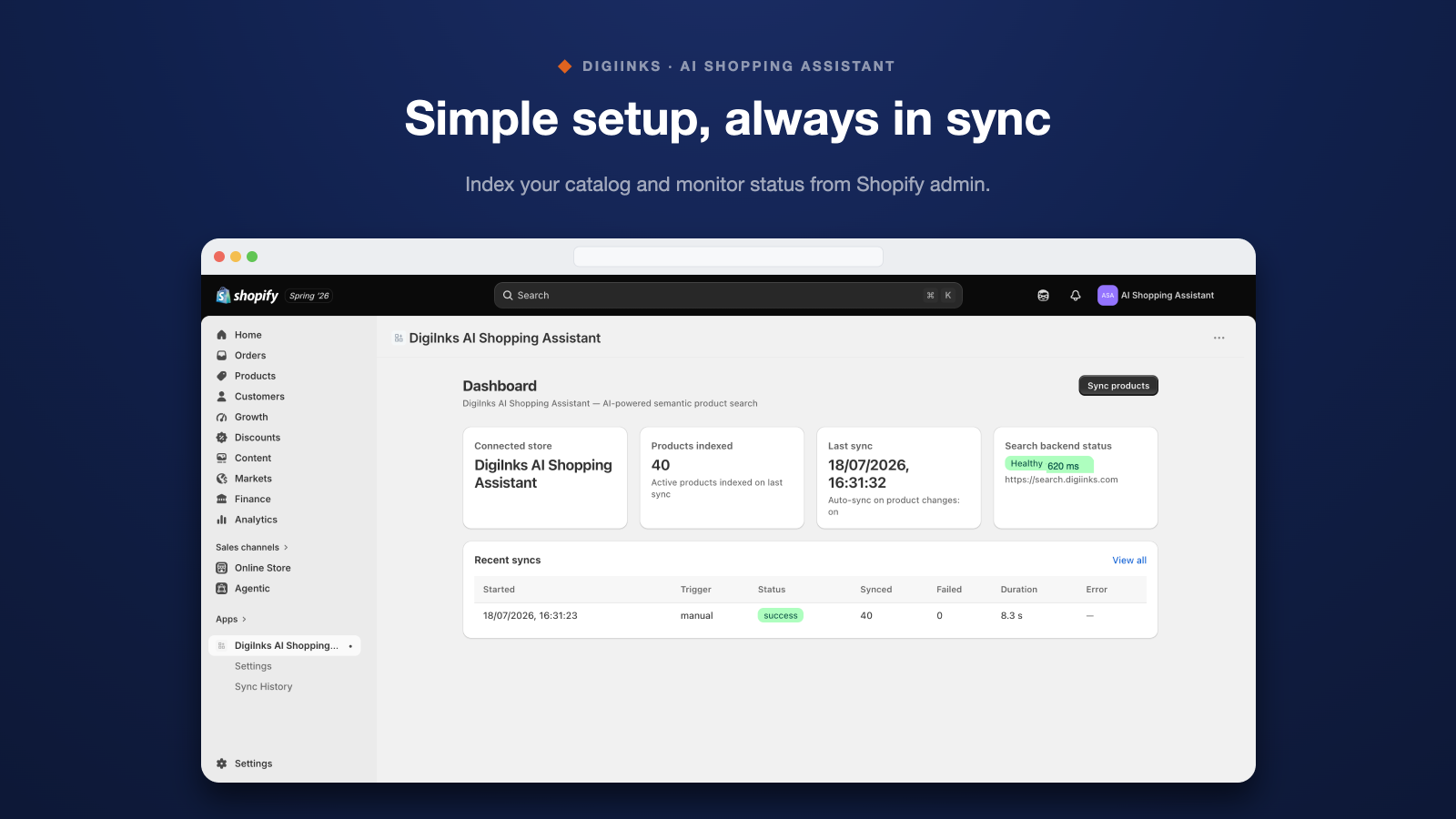
Task: Click the Growth icon in the sidebar
Action: [x=221, y=418]
